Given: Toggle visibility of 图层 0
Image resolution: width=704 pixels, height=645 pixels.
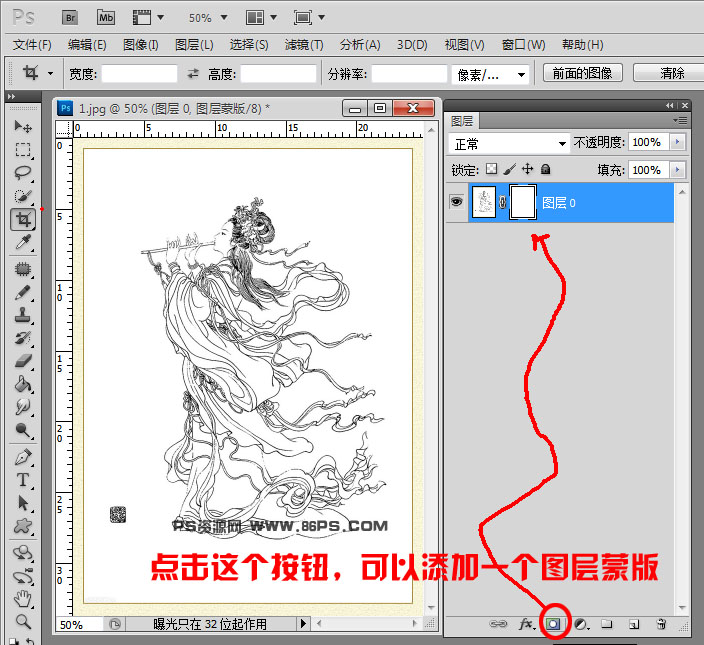Looking at the screenshot, I should point(457,202).
